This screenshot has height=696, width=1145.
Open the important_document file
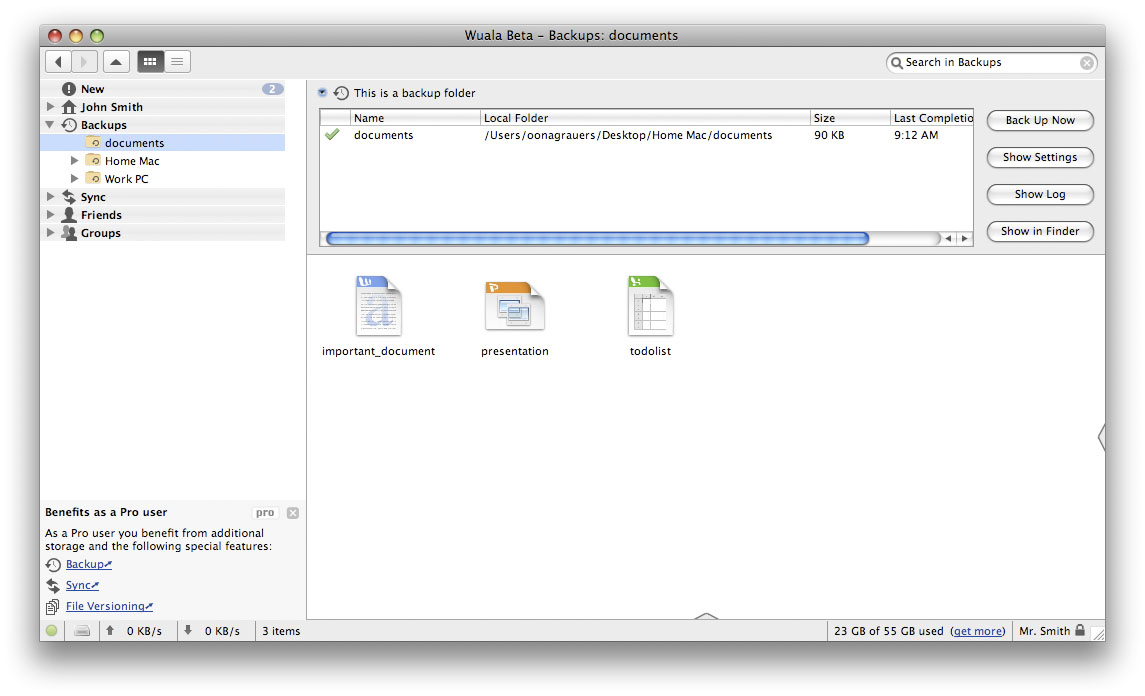tap(378, 308)
